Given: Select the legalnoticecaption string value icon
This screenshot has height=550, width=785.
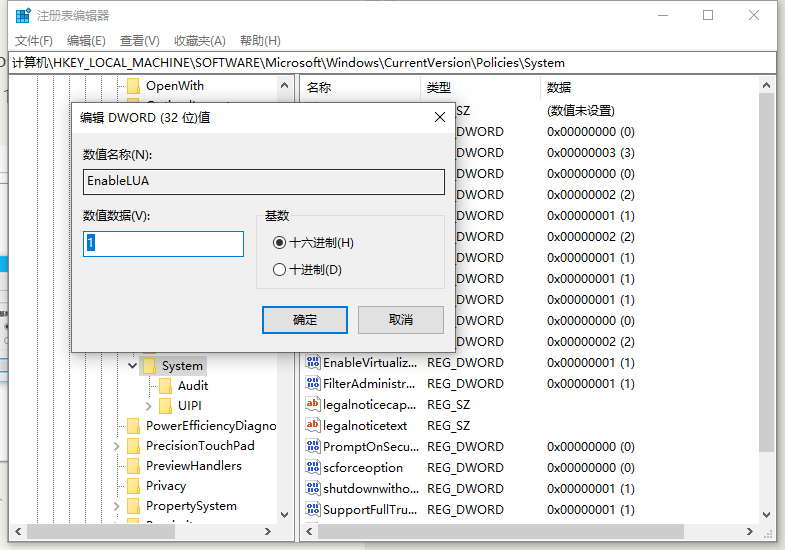Looking at the screenshot, I should pyautogui.click(x=312, y=404).
